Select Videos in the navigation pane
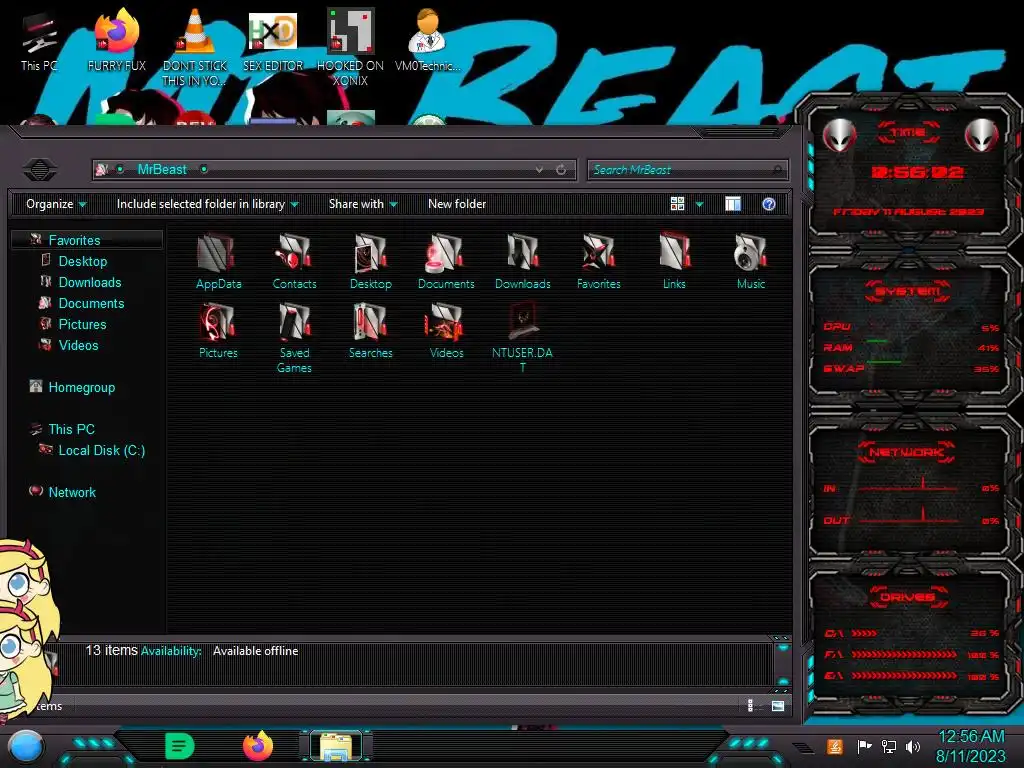Screen dimensions: 1024x768 click(x=78, y=345)
